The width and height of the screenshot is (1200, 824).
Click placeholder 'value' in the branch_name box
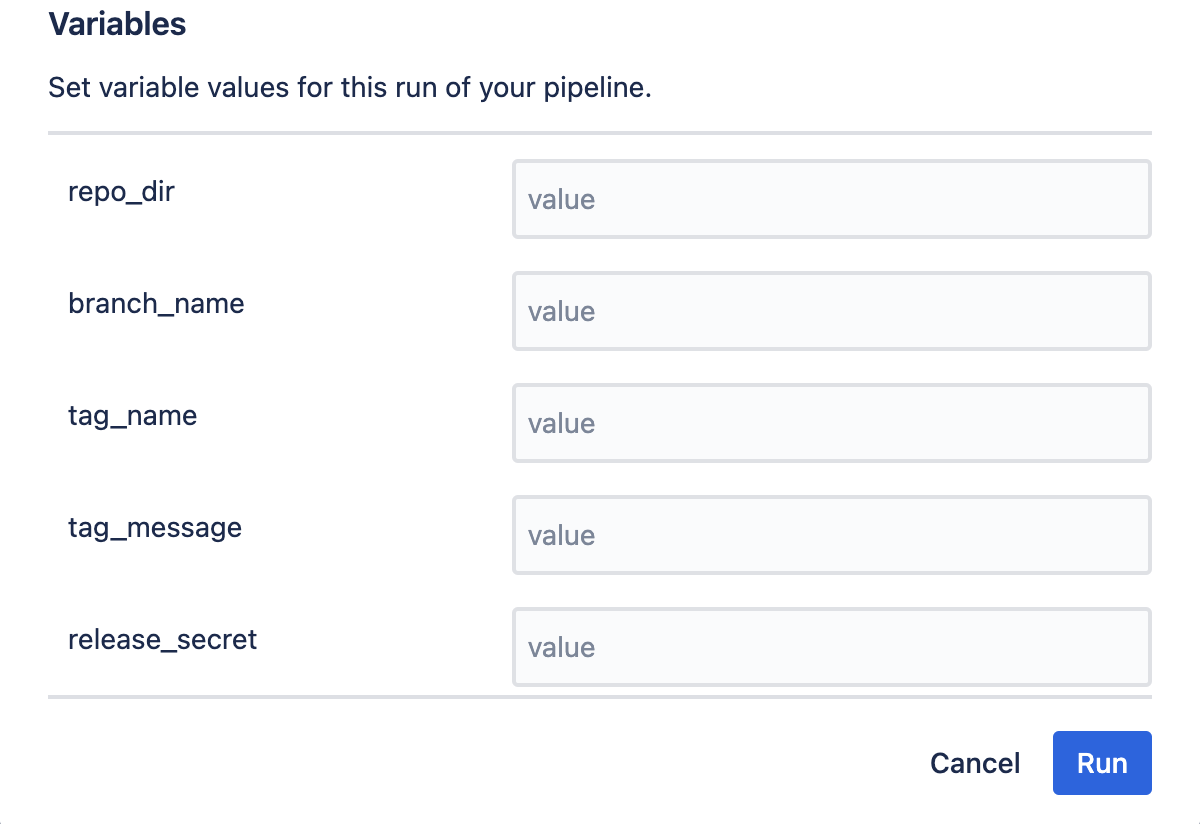pyautogui.click(x=561, y=311)
